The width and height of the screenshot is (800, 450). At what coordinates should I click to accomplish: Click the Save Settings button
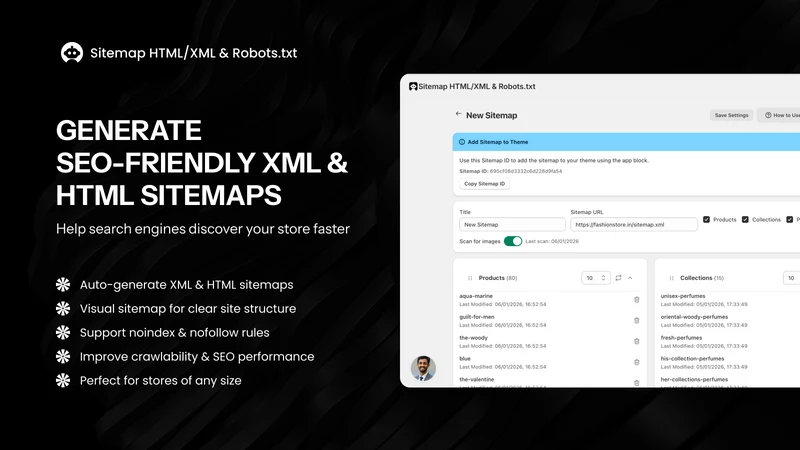731,115
